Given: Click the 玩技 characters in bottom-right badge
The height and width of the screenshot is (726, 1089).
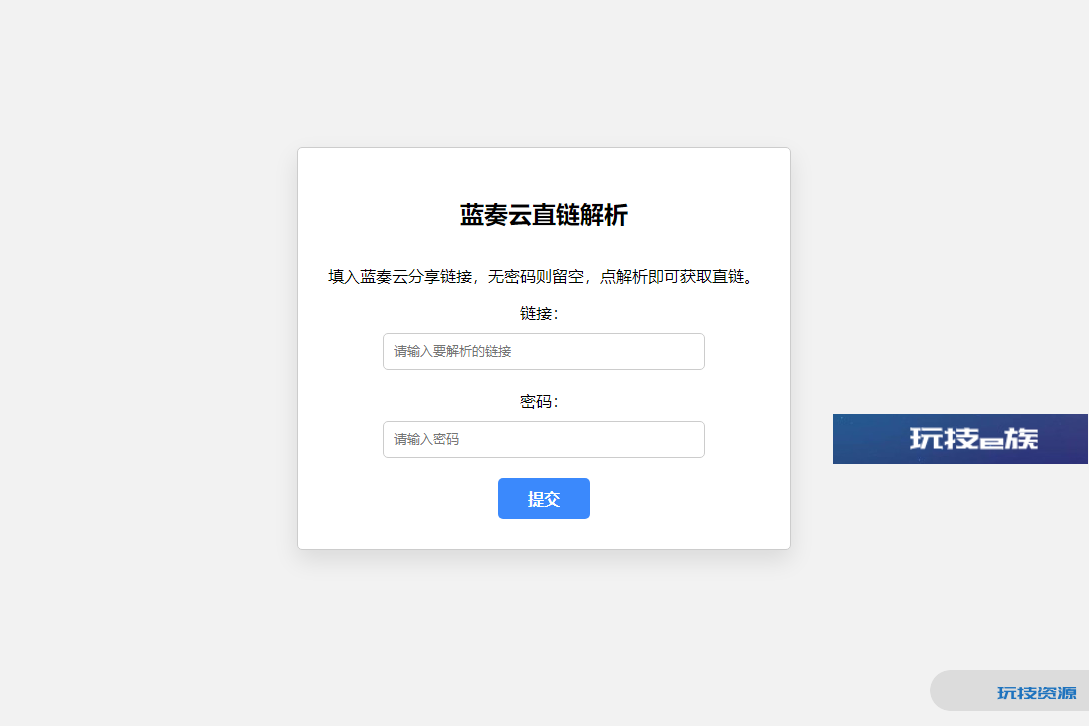Looking at the screenshot, I should (x=1017, y=693).
